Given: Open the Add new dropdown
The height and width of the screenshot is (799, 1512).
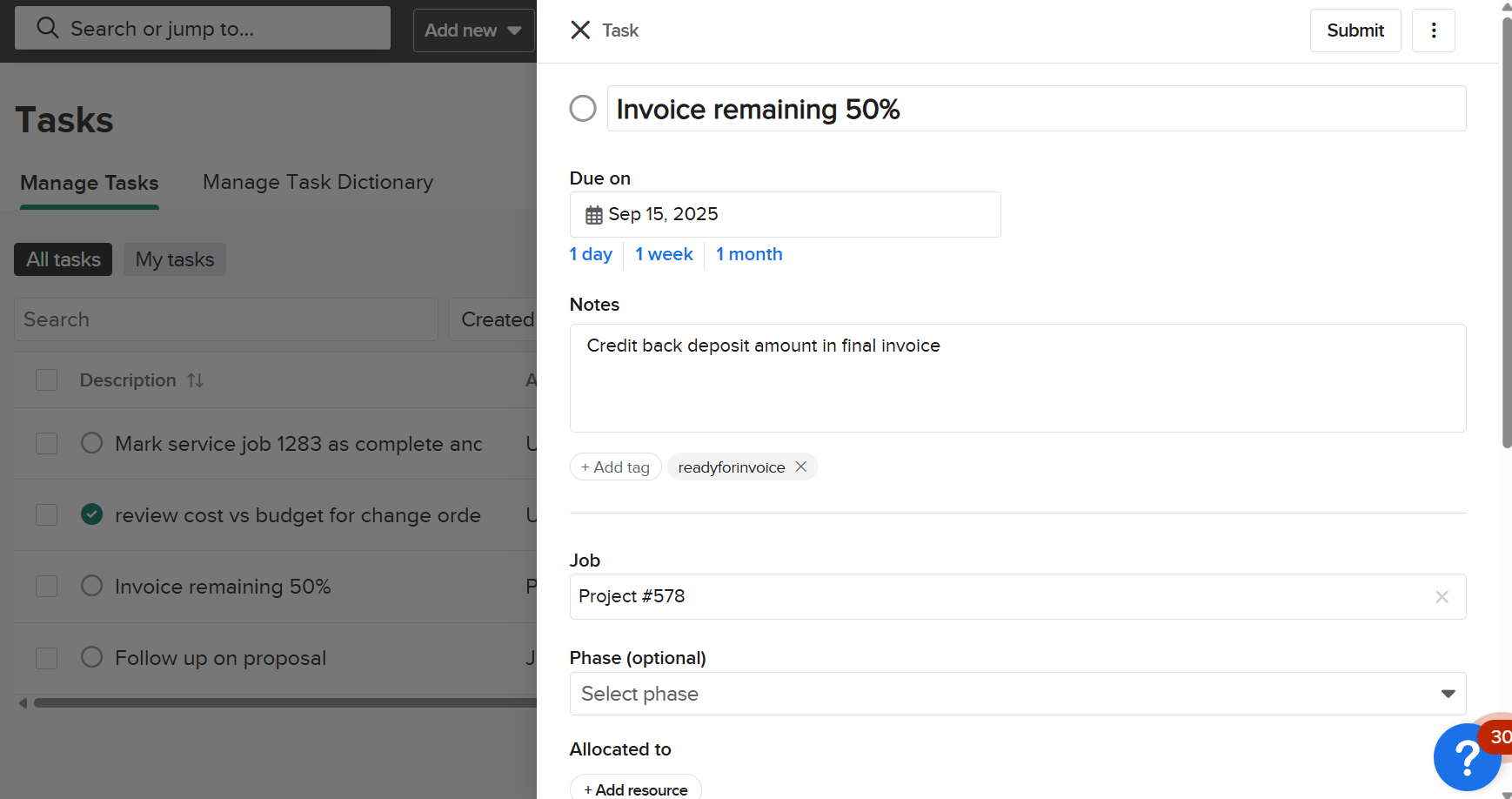Looking at the screenshot, I should click(473, 30).
